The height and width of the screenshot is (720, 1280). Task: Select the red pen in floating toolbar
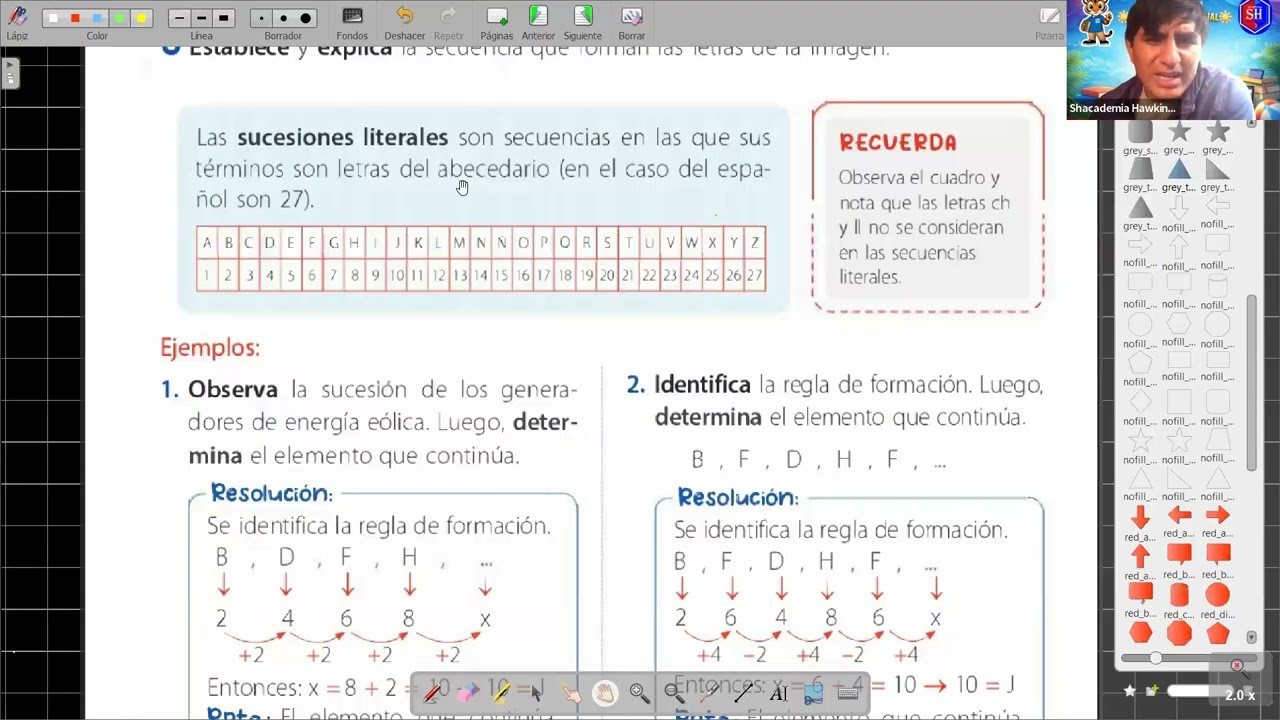point(434,692)
